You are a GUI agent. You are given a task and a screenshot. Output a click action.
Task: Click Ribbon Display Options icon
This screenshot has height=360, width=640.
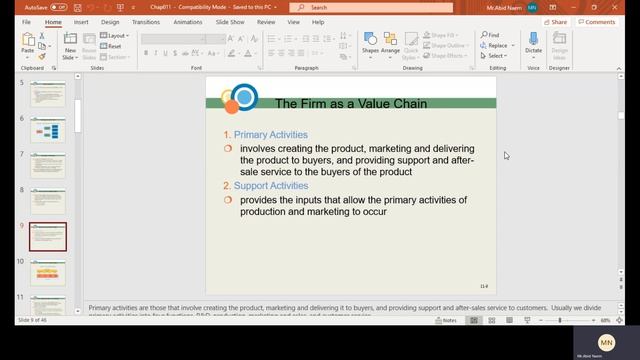click(553, 7)
